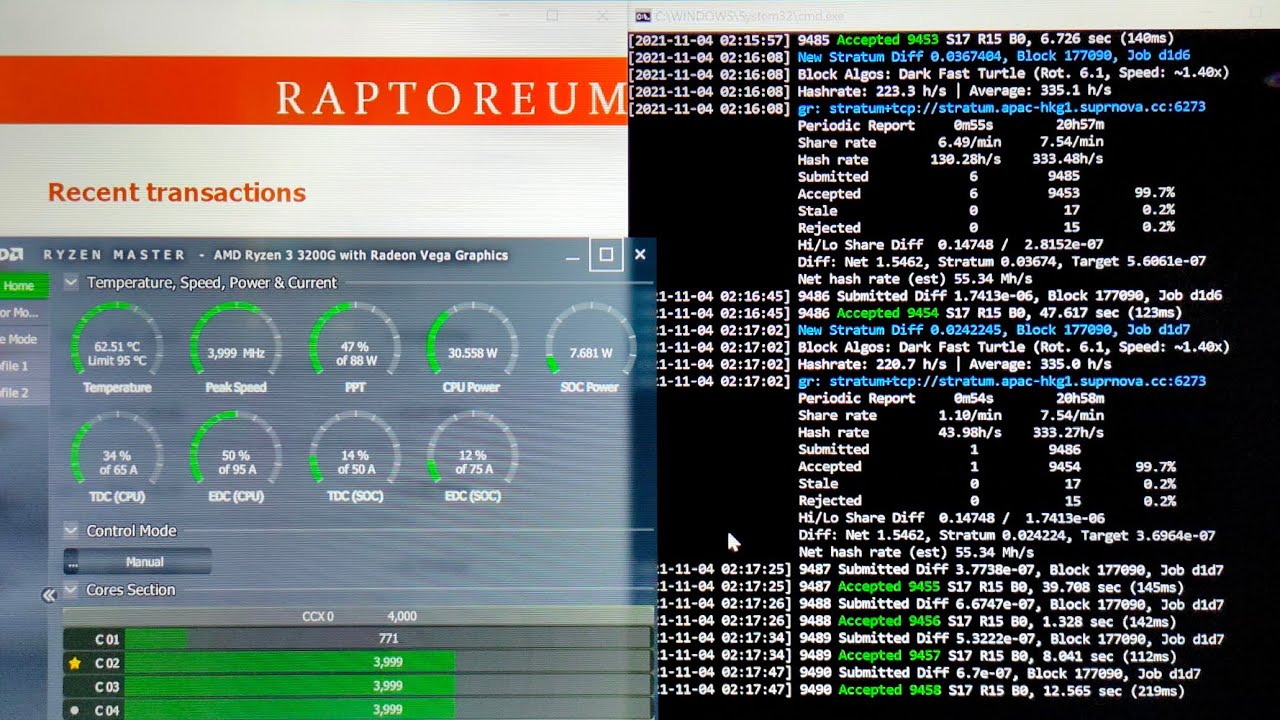Click the gold star beside core C 02
Image resolution: width=1280 pixels, height=720 pixels.
(74, 662)
